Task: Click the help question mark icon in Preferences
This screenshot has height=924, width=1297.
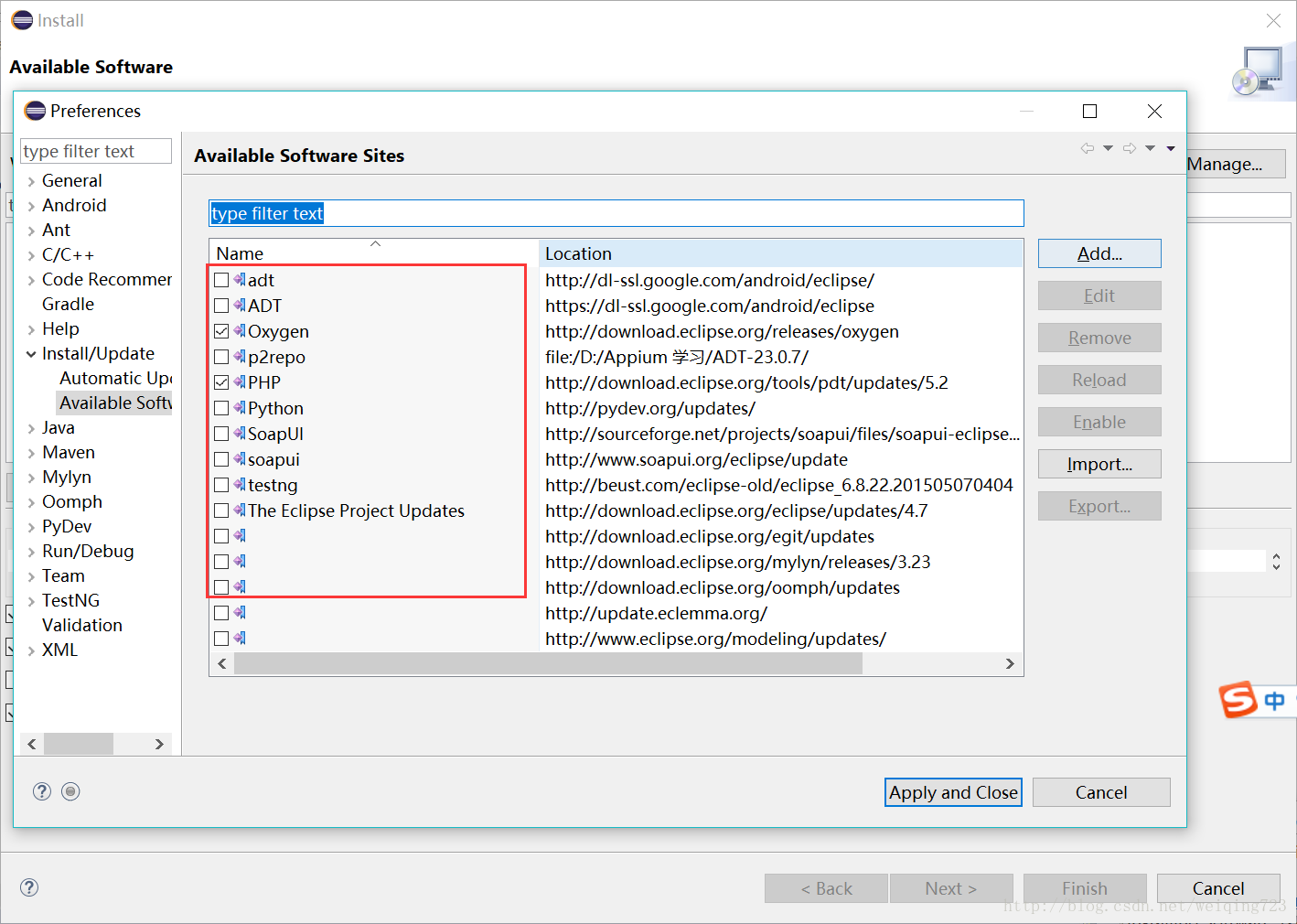Action: (42, 791)
